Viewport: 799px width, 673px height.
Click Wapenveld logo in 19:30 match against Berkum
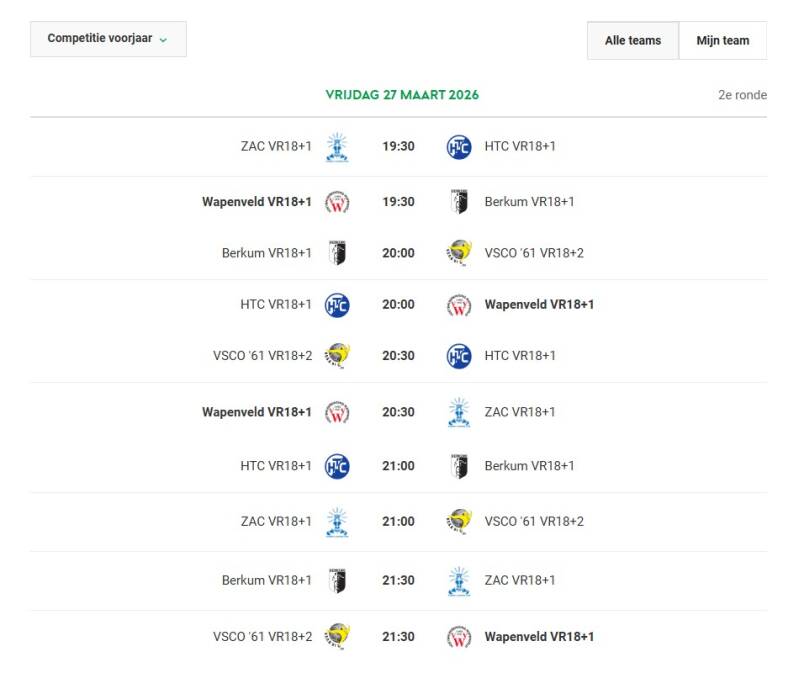click(337, 202)
